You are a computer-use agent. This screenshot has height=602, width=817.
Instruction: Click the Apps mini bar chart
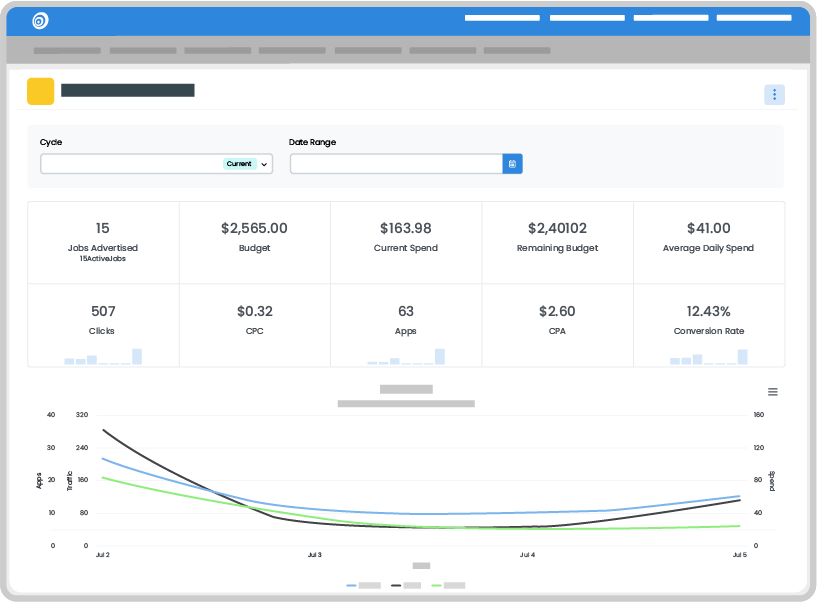(406, 357)
